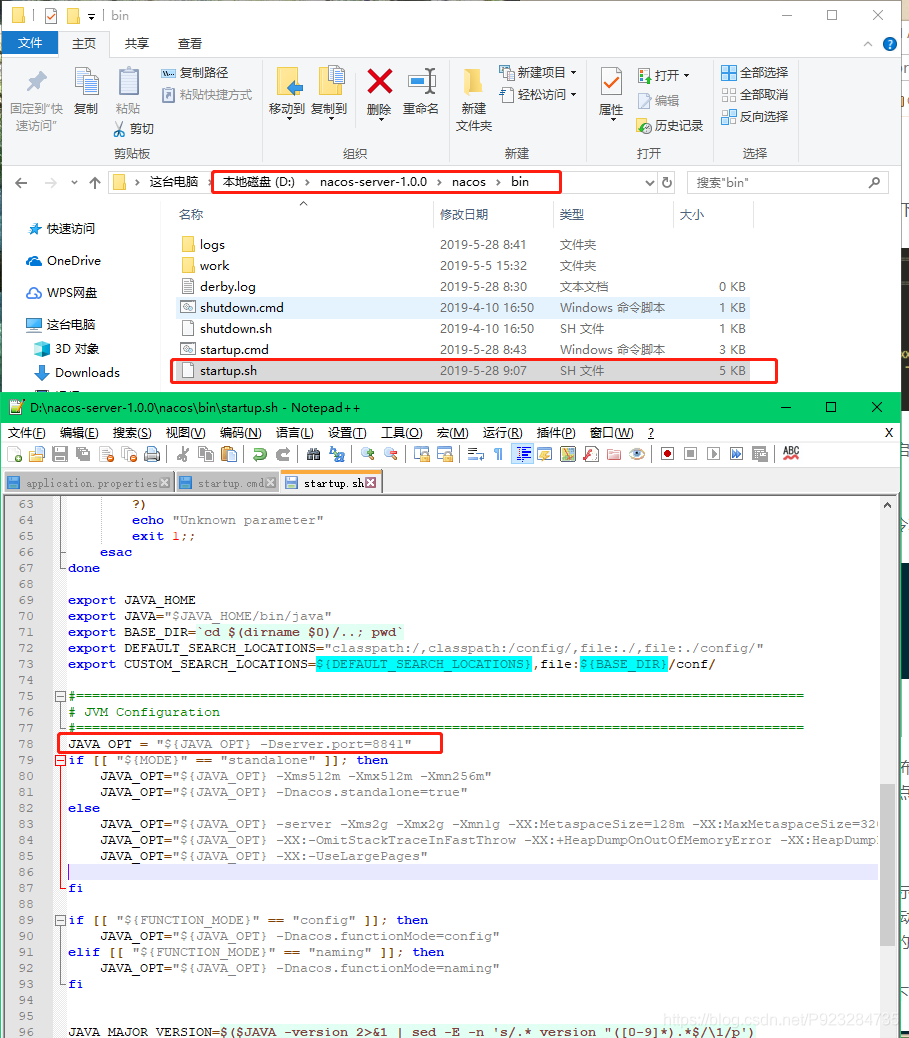Screen dimensions: 909x1038
Task: Click the Document monitoring eye icon
Action: (637, 454)
